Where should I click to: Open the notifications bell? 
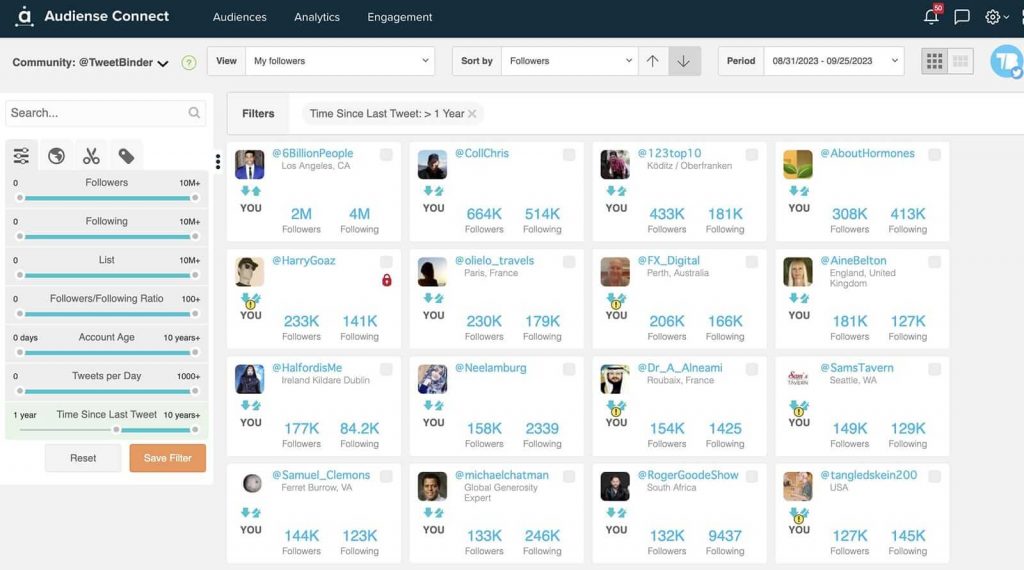[931, 16]
